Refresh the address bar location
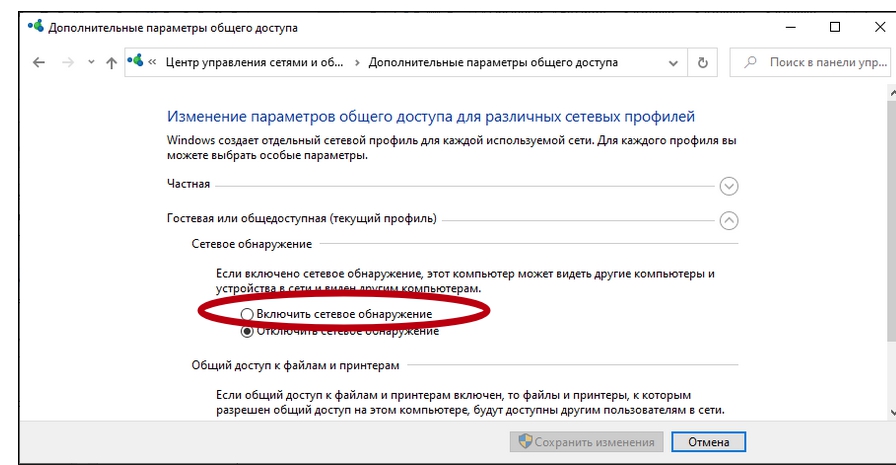Viewport: 896px width, 465px height. (703, 62)
